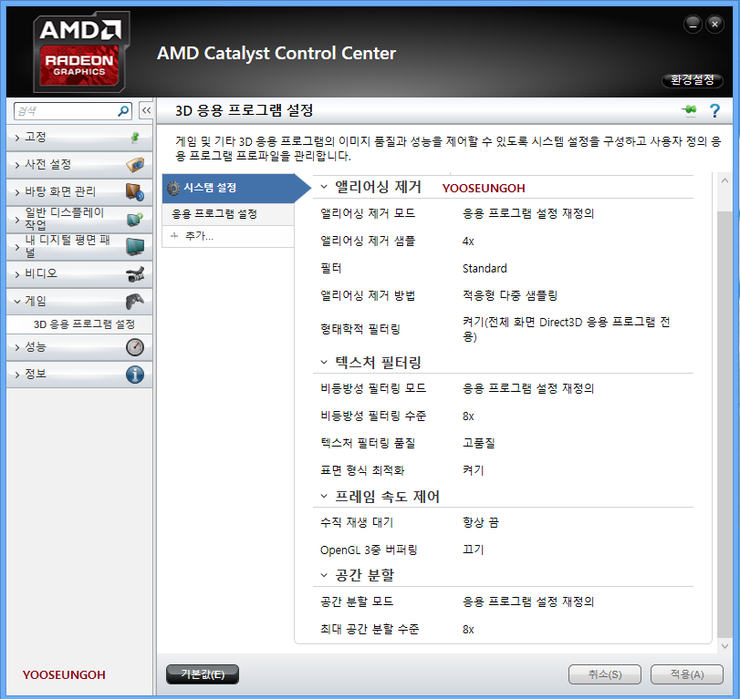Click the green pin icon in 고정 row

135,137
